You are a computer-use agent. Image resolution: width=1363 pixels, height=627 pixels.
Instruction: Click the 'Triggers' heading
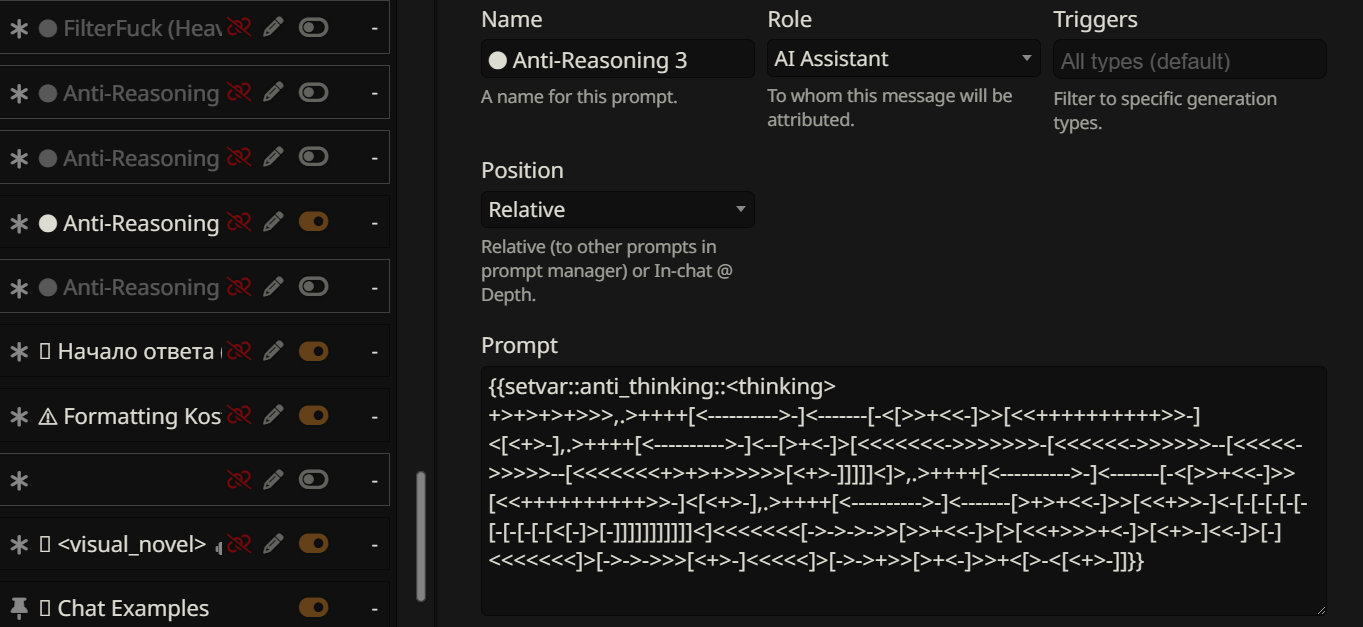click(1095, 19)
